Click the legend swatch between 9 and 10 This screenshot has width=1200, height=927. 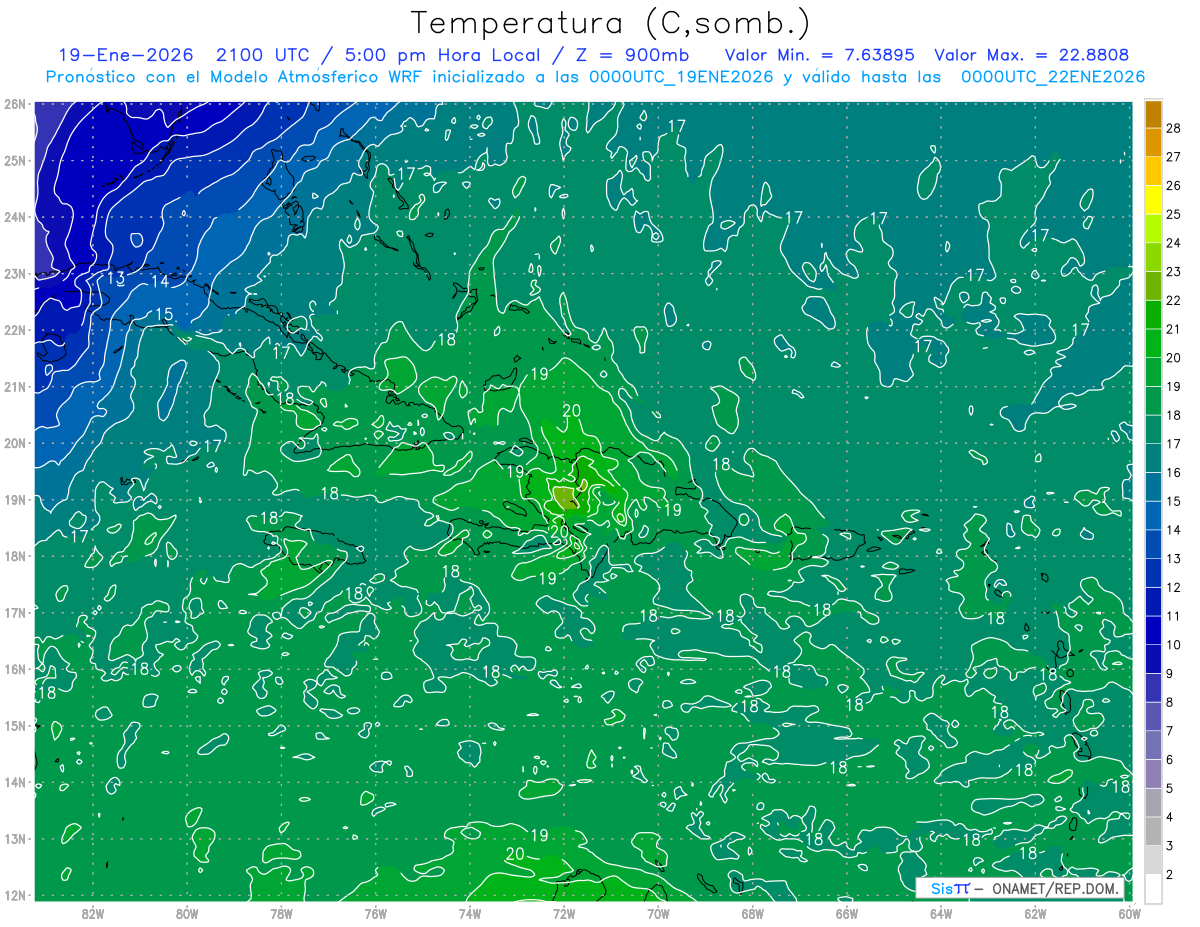[1153, 660]
